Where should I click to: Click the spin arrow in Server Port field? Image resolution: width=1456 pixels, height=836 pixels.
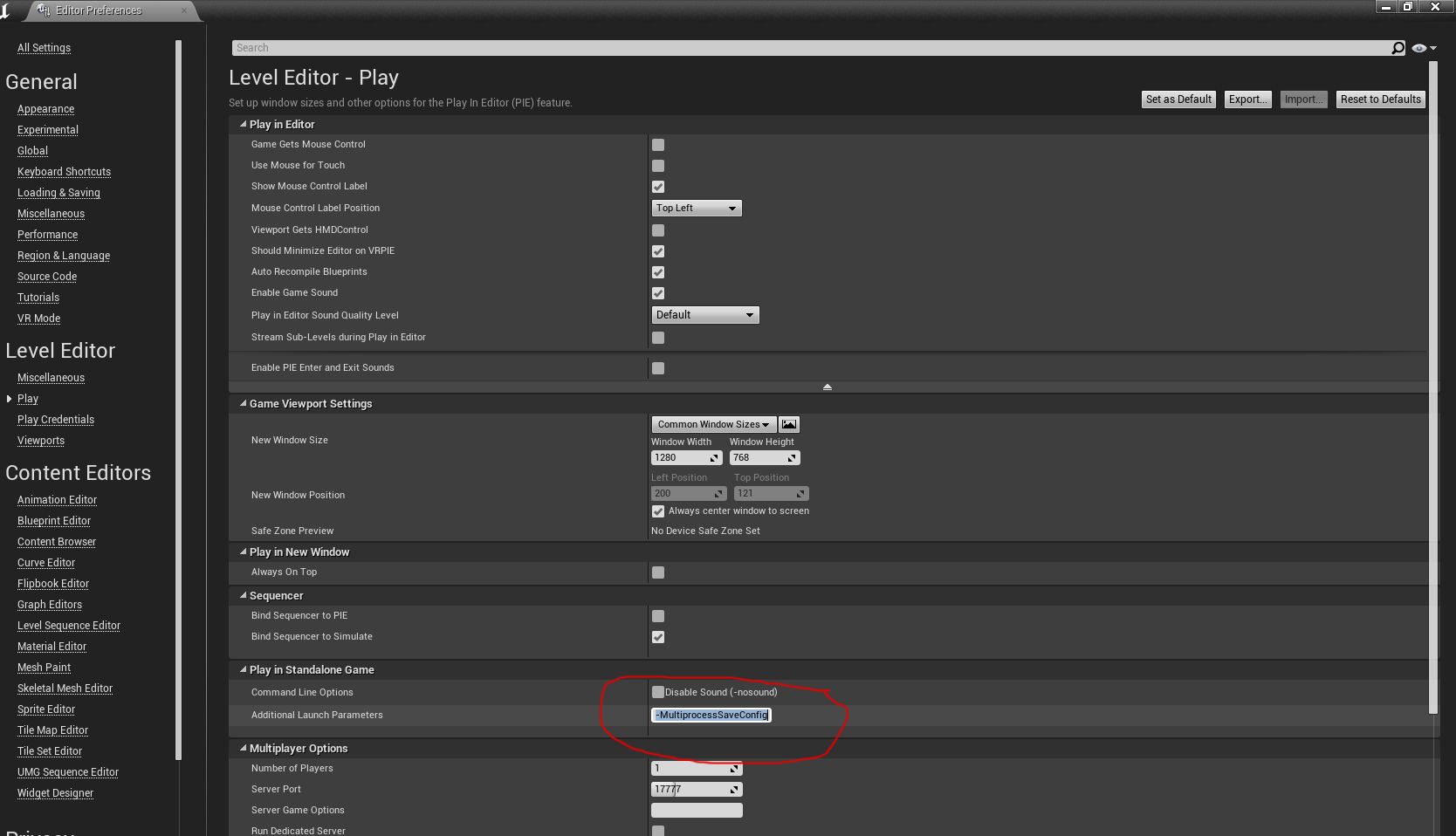(x=734, y=790)
